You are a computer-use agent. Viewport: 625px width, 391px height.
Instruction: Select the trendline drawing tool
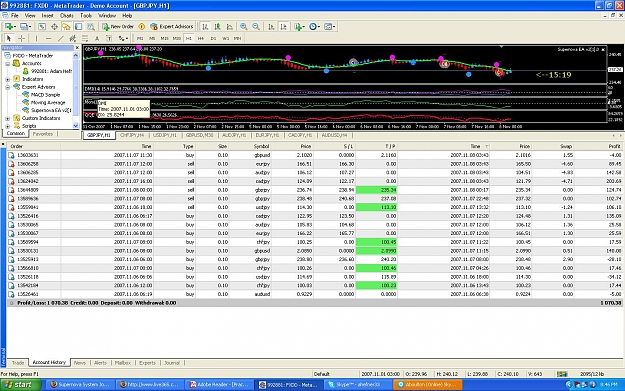pos(61,38)
